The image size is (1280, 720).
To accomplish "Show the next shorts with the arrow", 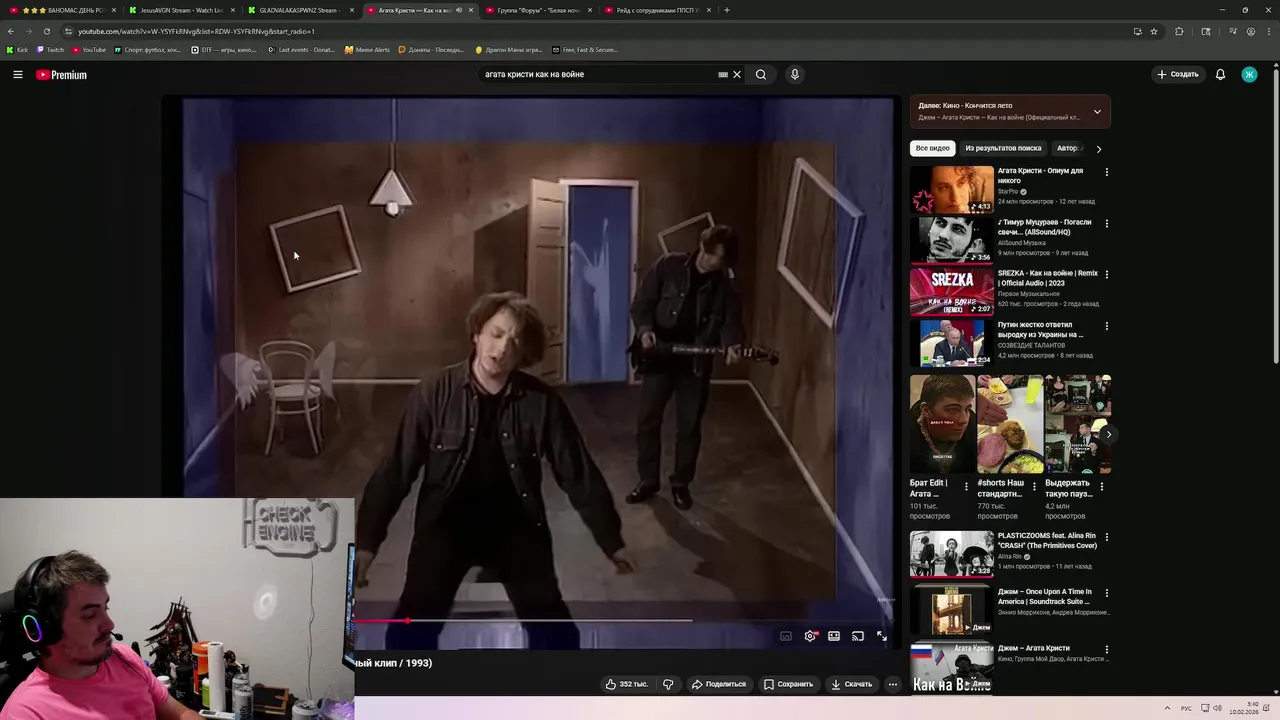I will coord(1108,434).
